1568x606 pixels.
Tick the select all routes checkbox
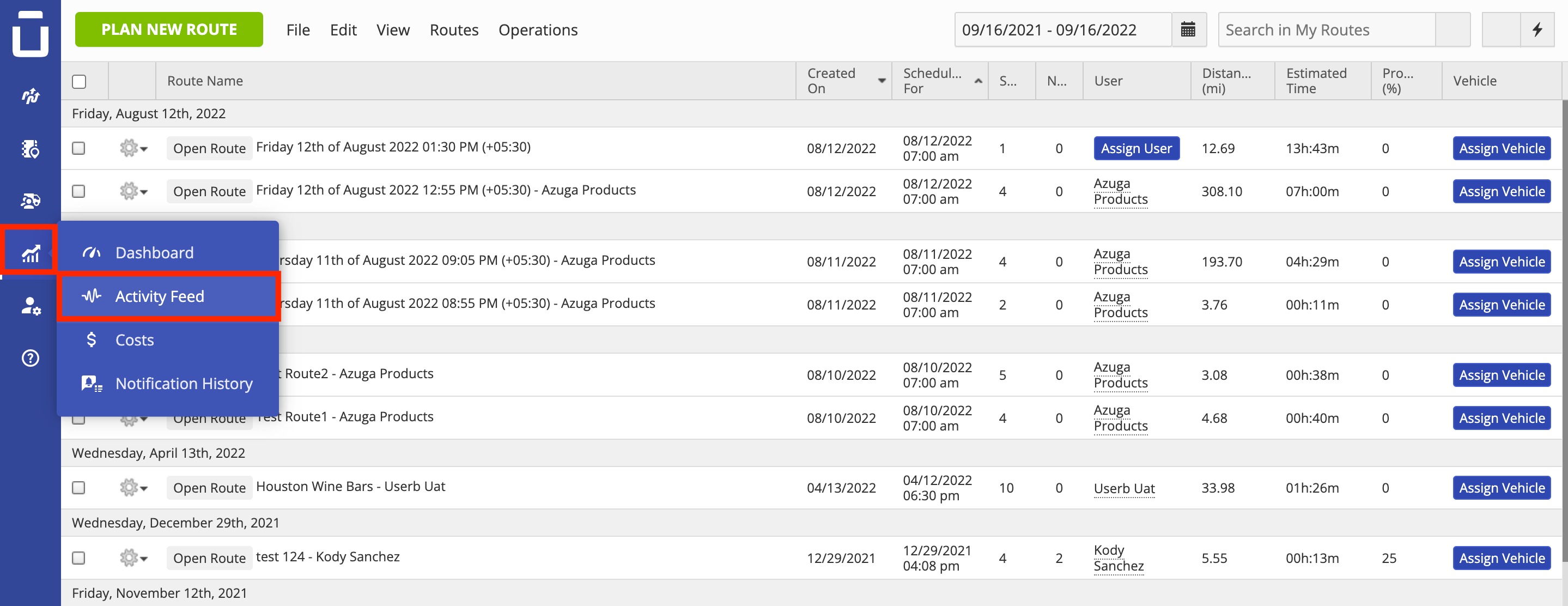tap(79, 81)
